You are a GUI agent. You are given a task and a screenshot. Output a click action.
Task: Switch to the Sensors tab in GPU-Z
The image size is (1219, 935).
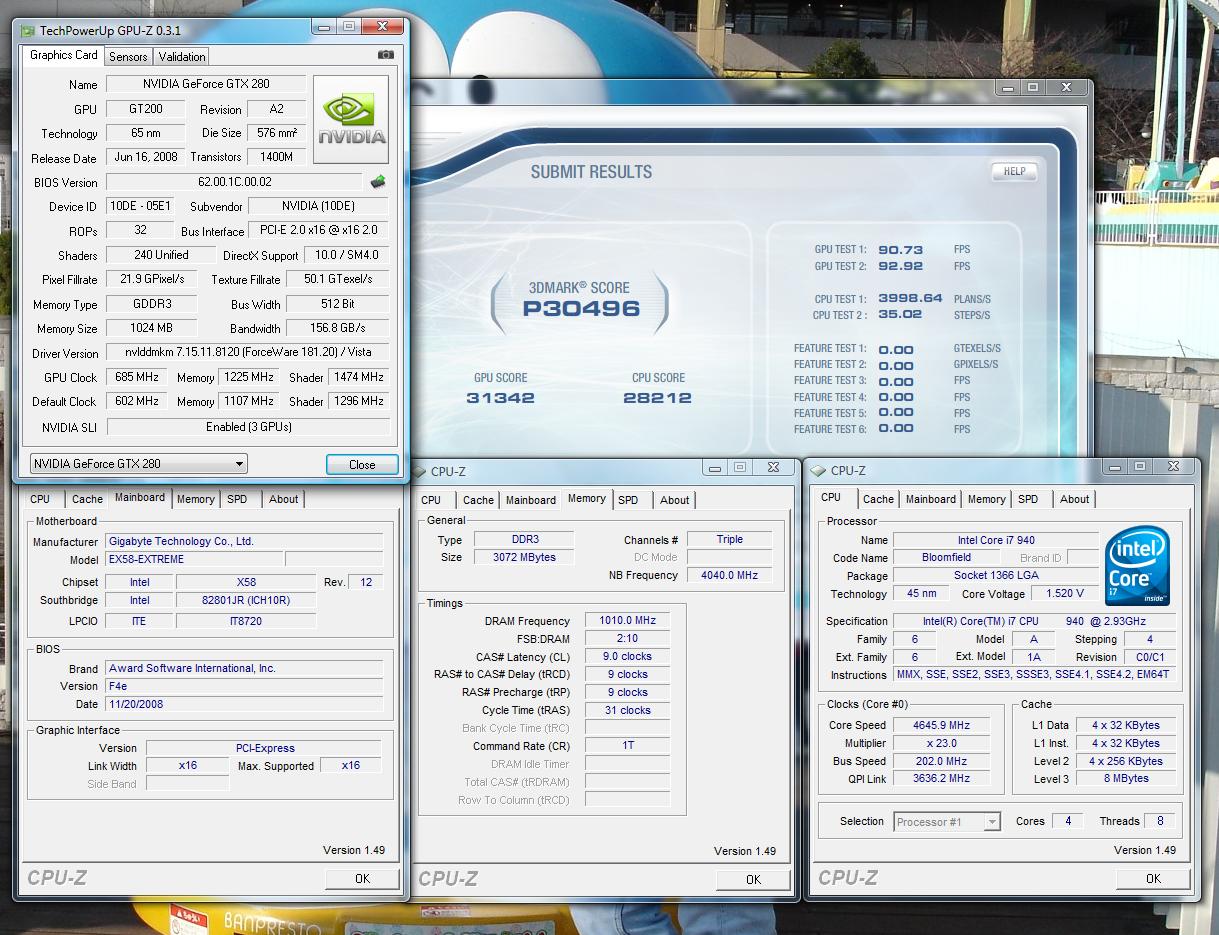pyautogui.click(x=128, y=57)
